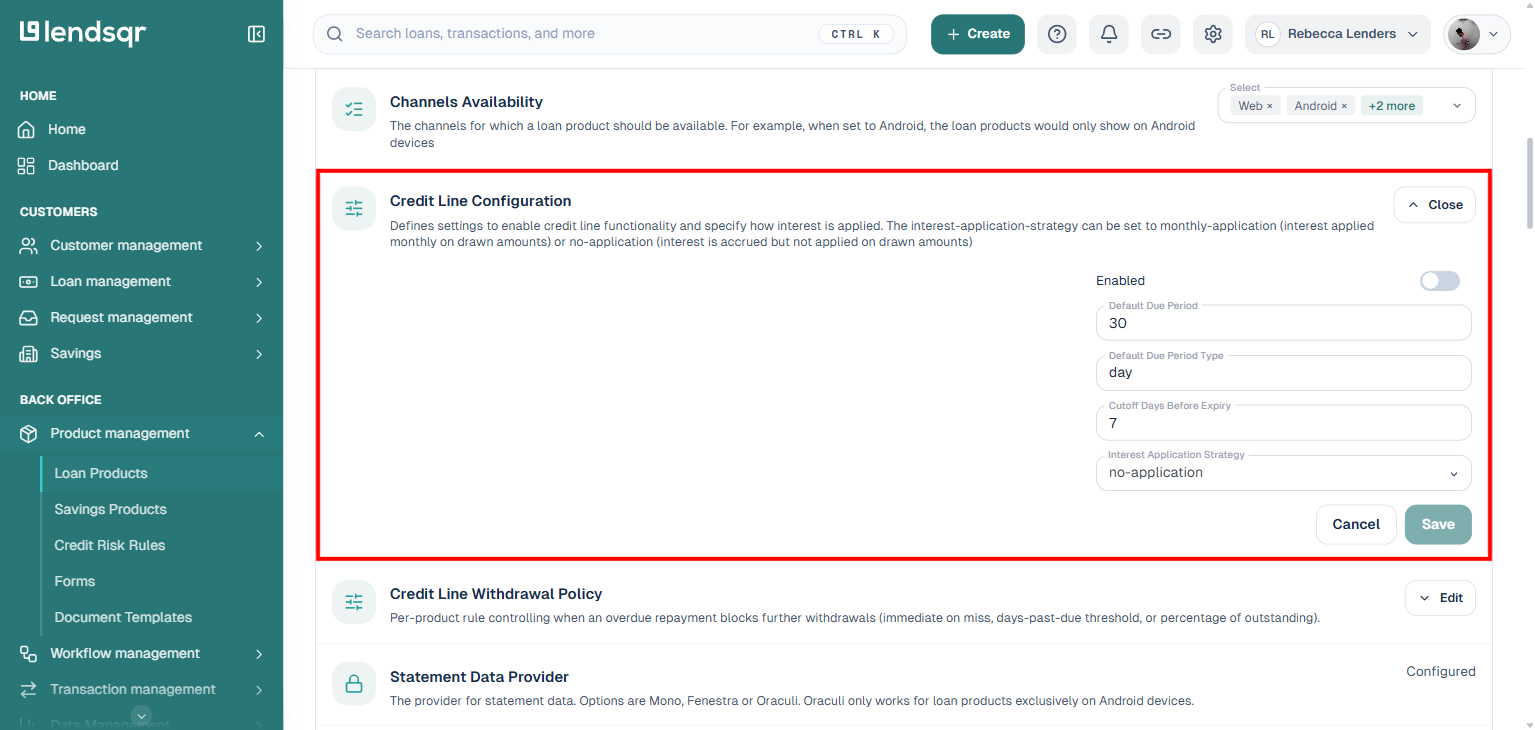Close the Credit Line Configuration section
The height and width of the screenshot is (730, 1535).
click(1435, 205)
